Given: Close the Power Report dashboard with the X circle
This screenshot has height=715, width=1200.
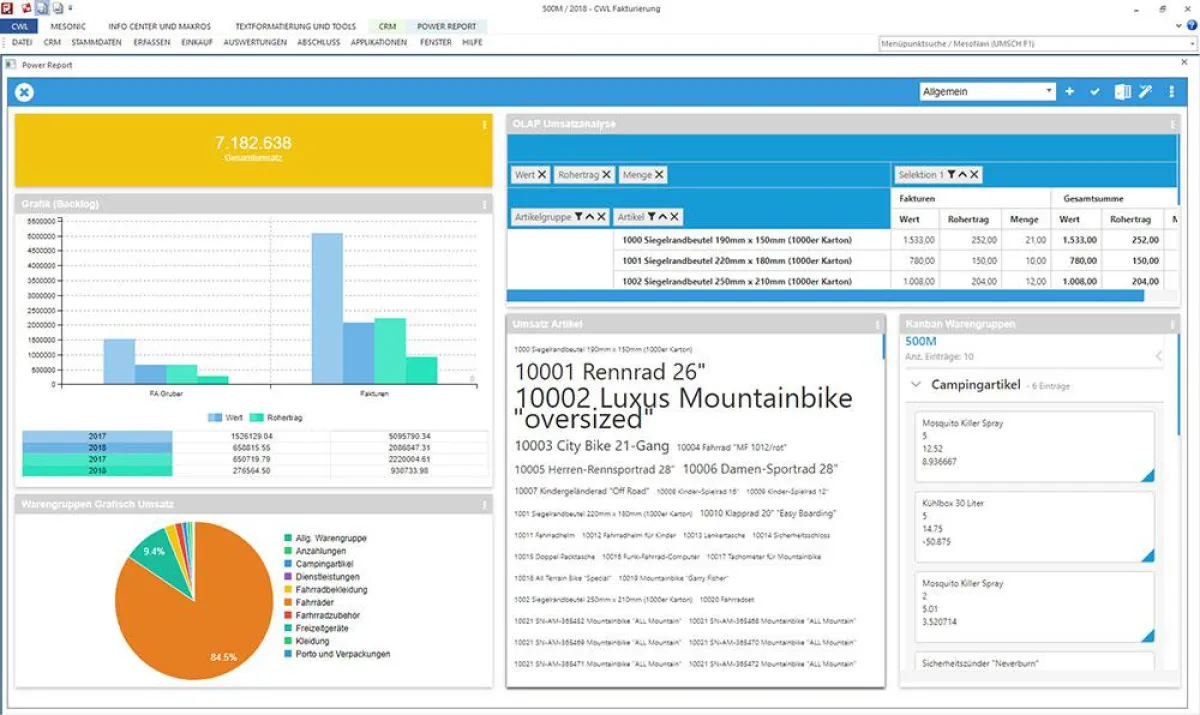Looking at the screenshot, I should [24, 92].
